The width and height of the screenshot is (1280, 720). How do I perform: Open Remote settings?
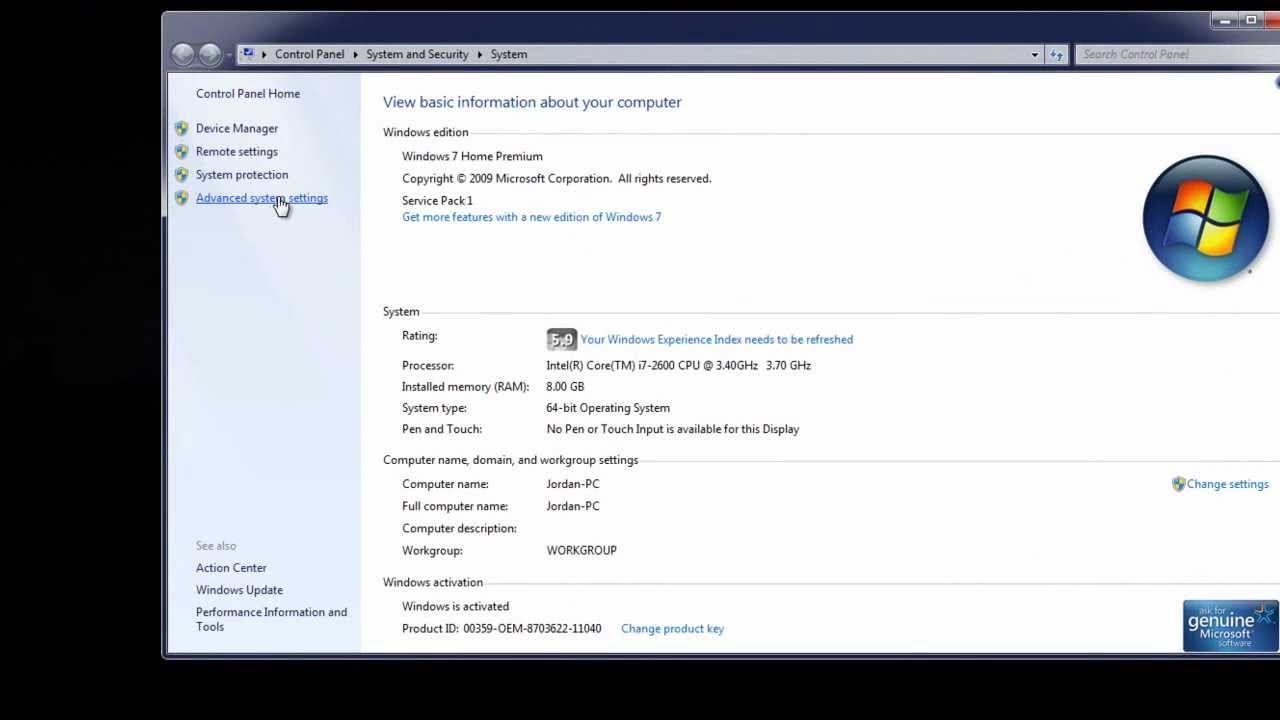coord(237,151)
